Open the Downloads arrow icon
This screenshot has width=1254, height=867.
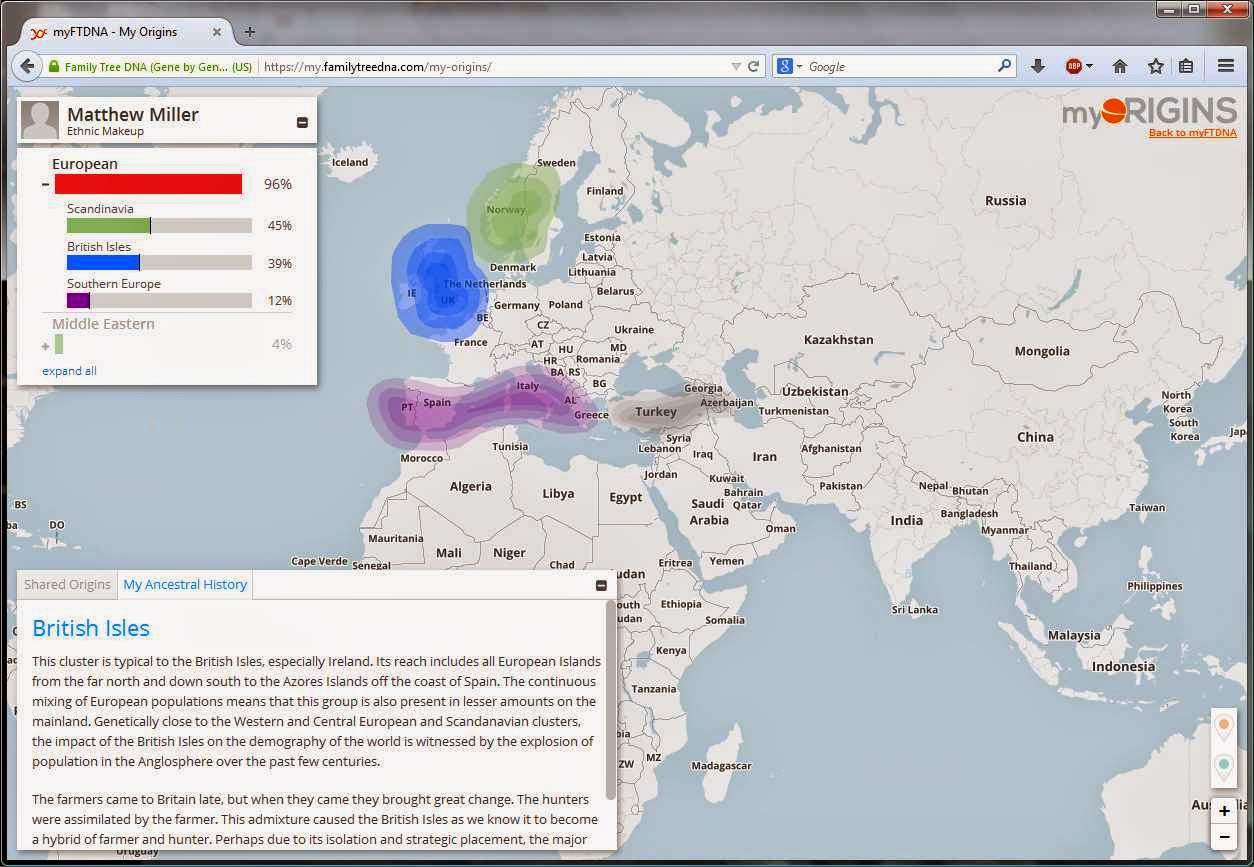tap(1038, 65)
